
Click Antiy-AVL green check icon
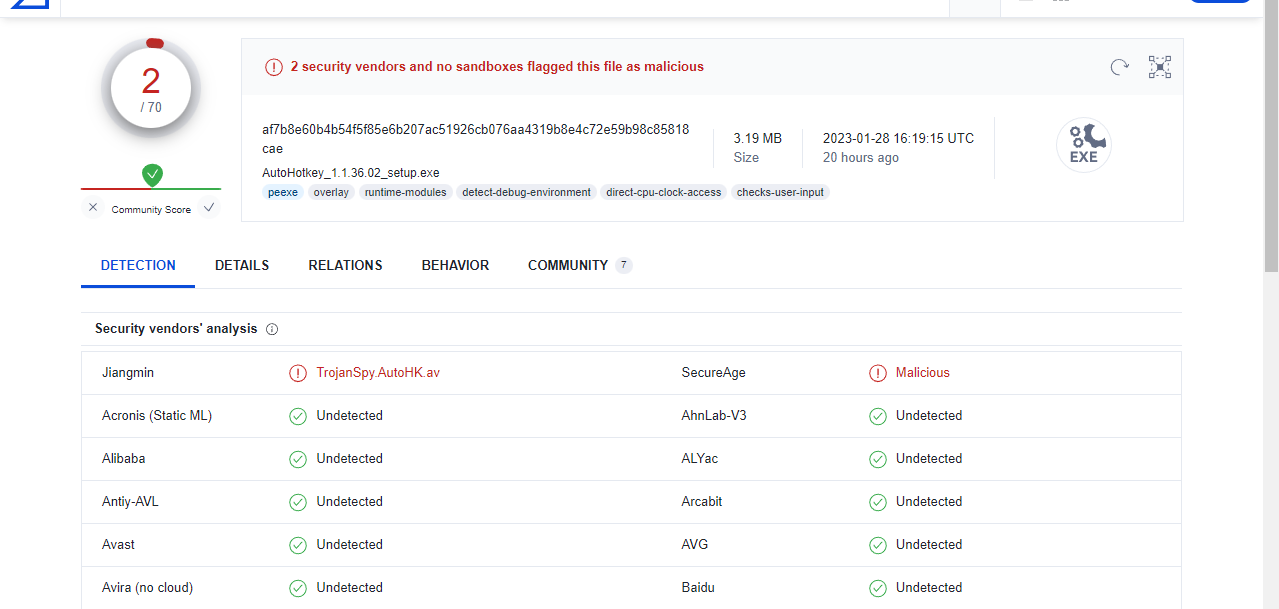click(298, 502)
